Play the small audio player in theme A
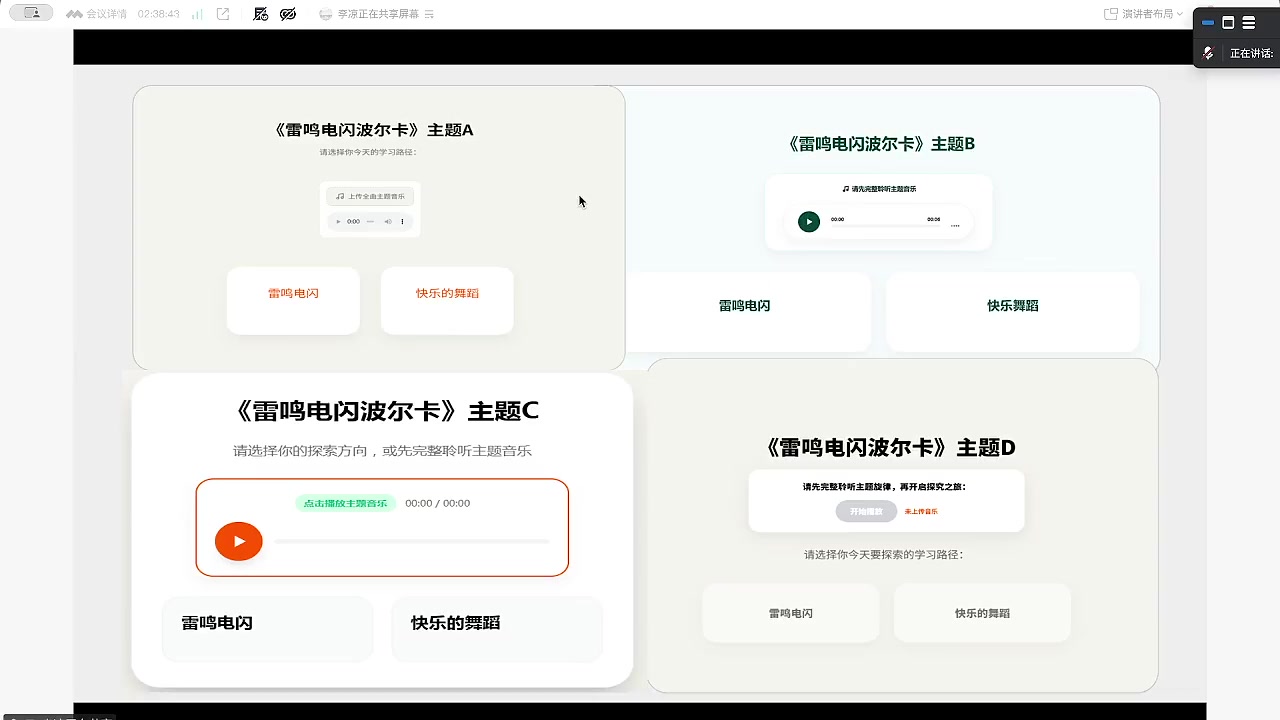The image size is (1280, 720). 338,221
